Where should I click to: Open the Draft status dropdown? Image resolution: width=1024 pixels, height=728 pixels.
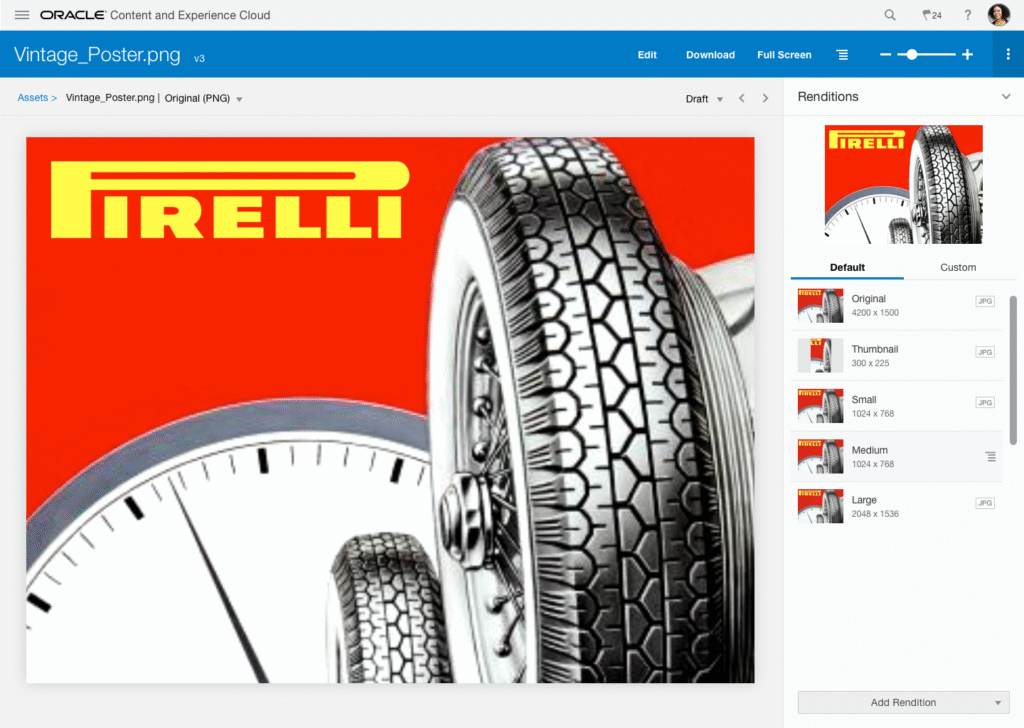(x=704, y=99)
